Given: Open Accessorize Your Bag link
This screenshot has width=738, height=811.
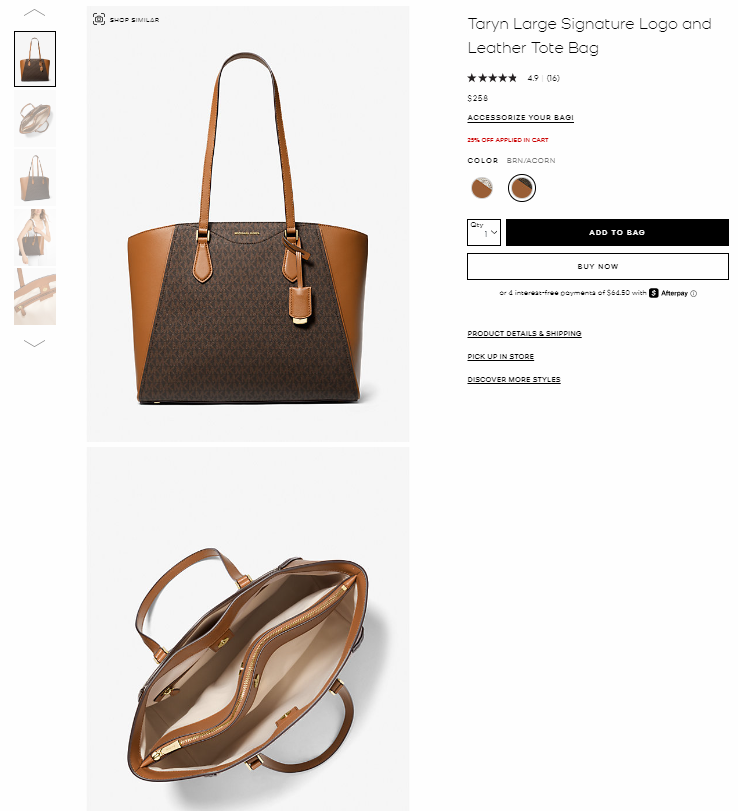Looking at the screenshot, I should (x=520, y=117).
